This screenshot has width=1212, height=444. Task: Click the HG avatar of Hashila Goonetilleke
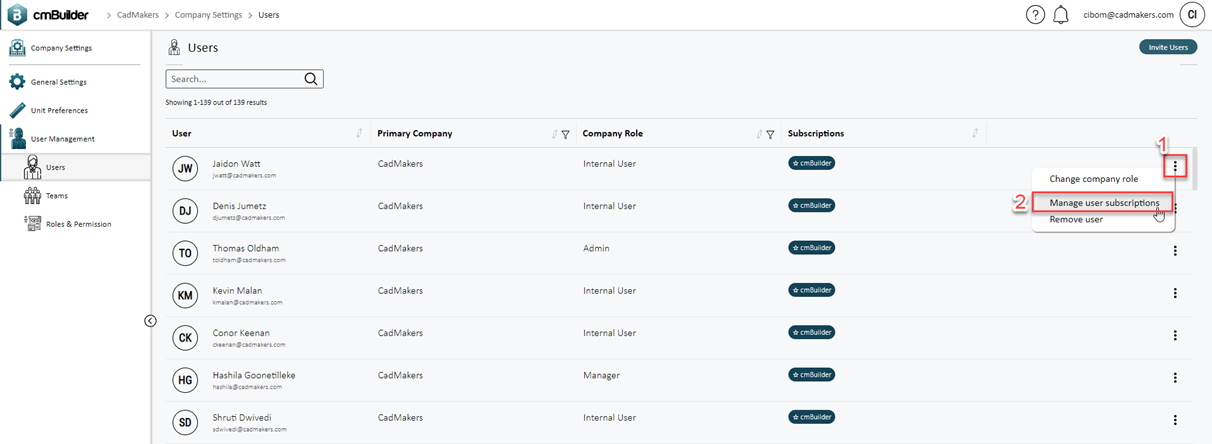pyautogui.click(x=185, y=380)
